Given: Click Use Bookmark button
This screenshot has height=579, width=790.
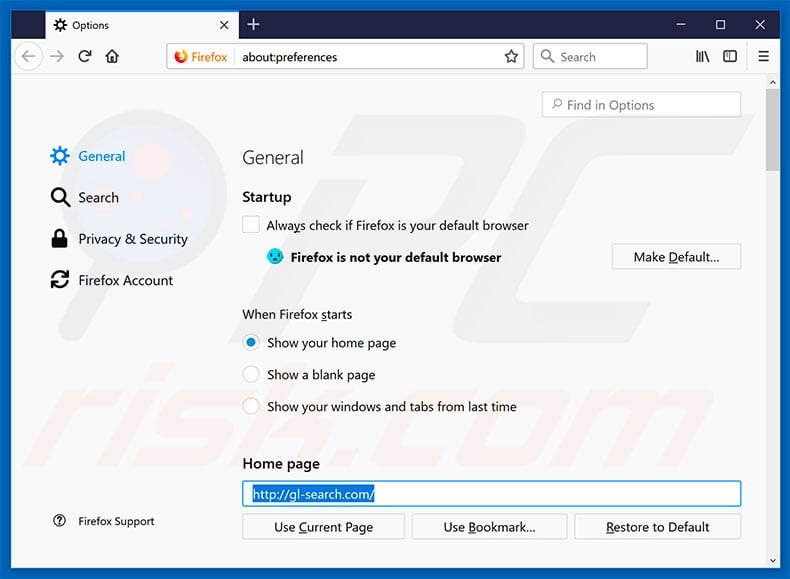Looking at the screenshot, I should pyautogui.click(x=489, y=527).
